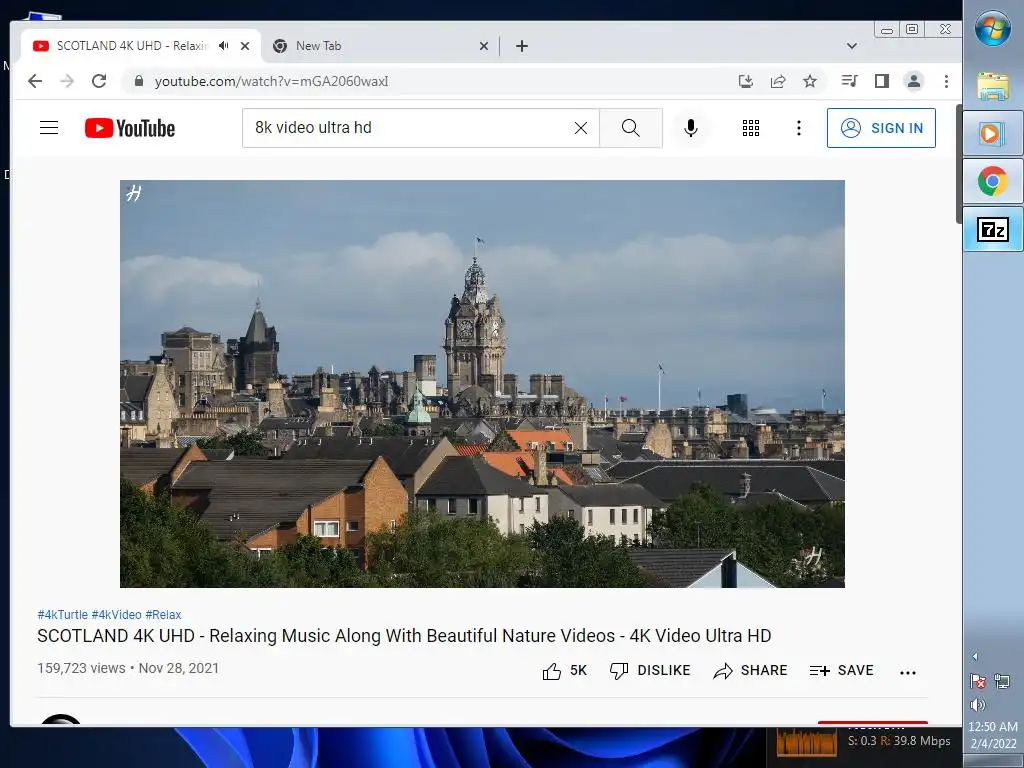Click the clock showing 12:50 AM
The image size is (1024, 768).
[x=993, y=727]
